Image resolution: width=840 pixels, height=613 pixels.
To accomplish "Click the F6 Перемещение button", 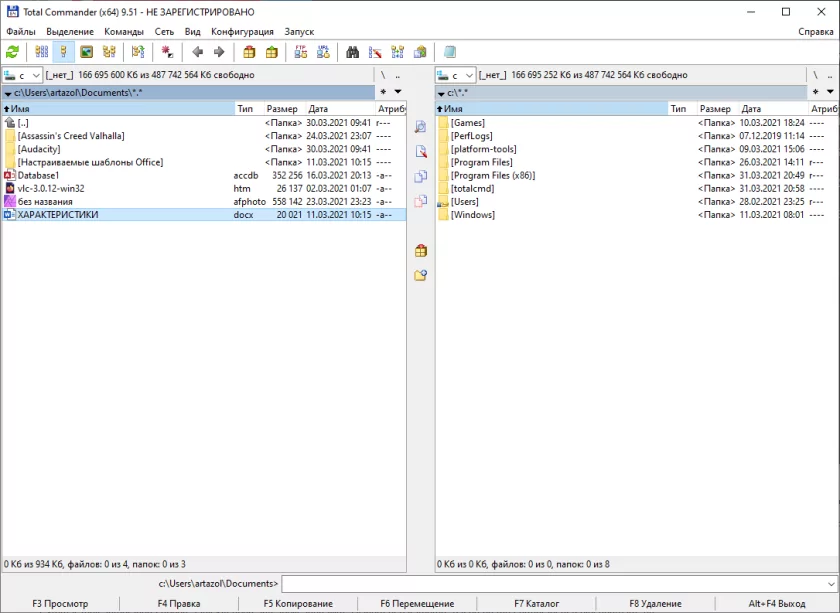I will (417, 604).
